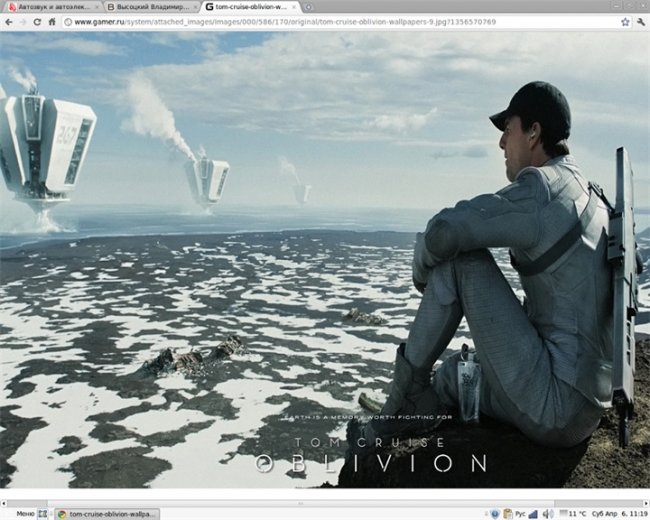Viewport: 650px width, 520px height.
Task: Click the network signal tray icon
Action: pos(534,513)
